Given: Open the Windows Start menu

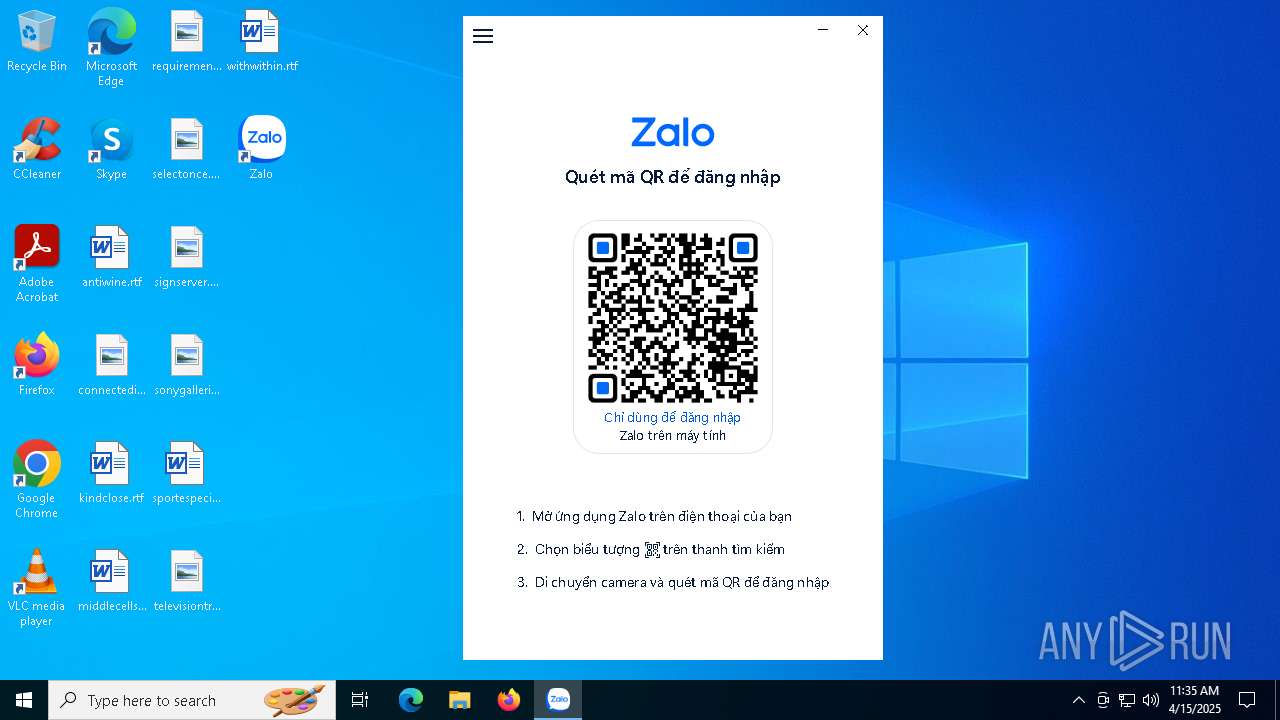Looking at the screenshot, I should coord(24,700).
